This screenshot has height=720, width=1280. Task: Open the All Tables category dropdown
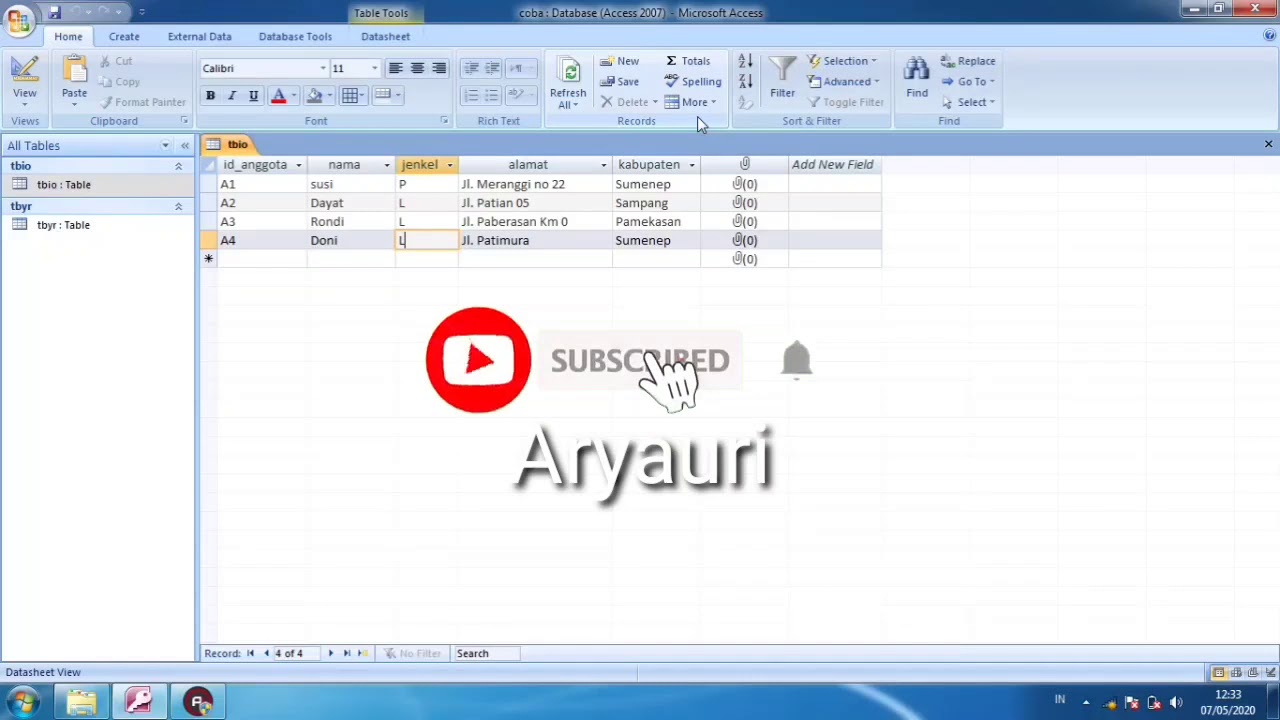165,146
